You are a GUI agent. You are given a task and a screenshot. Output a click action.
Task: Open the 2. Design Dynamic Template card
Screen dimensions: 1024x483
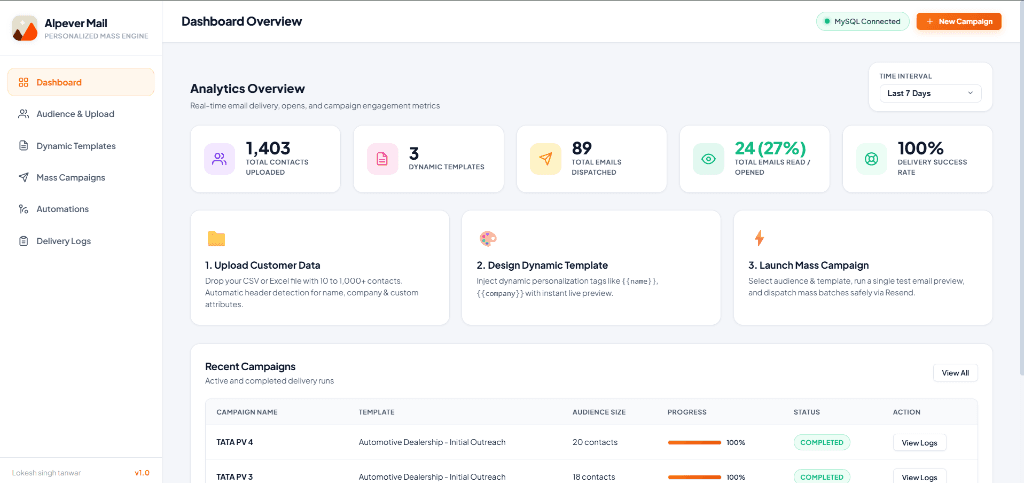[591, 268]
